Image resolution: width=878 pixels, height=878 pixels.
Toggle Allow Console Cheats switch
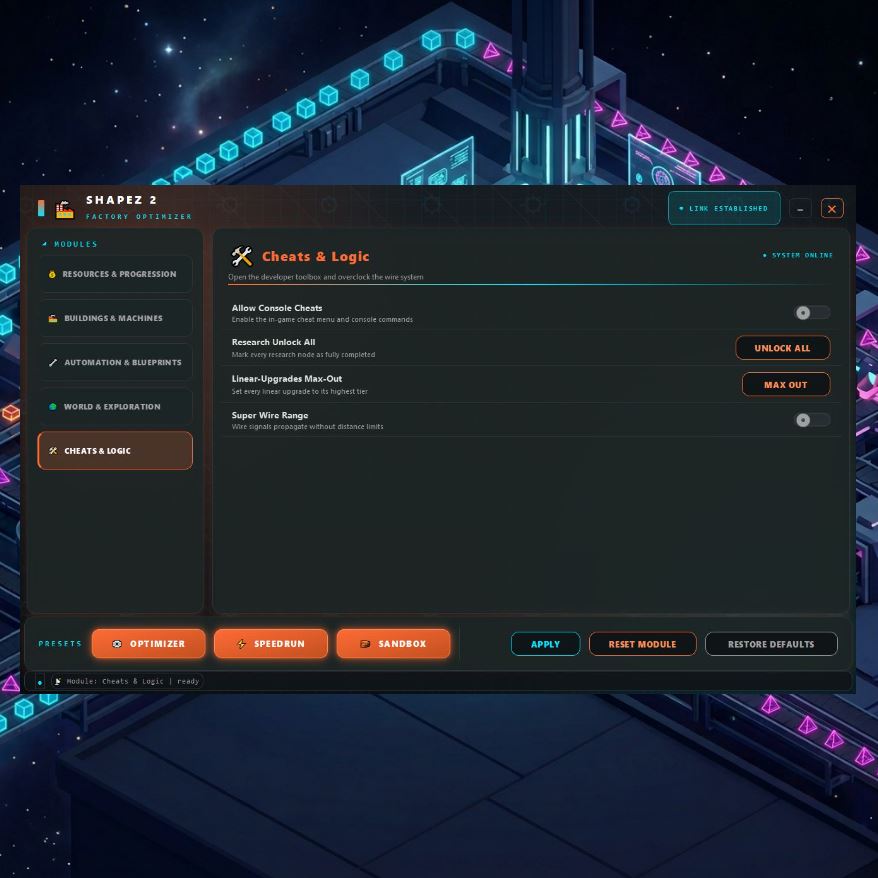click(812, 312)
